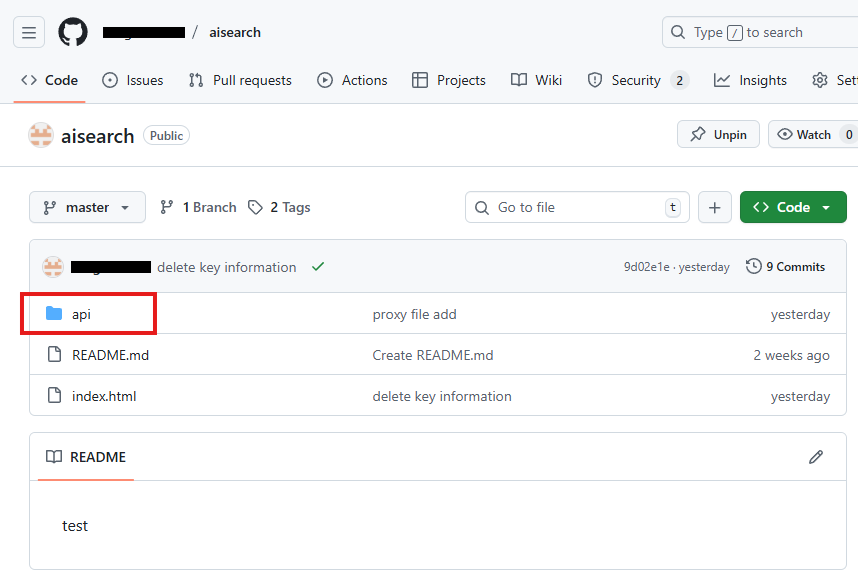Image resolution: width=858 pixels, height=581 pixels.
Task: Click the pencil edit README icon
Action: pos(816,457)
